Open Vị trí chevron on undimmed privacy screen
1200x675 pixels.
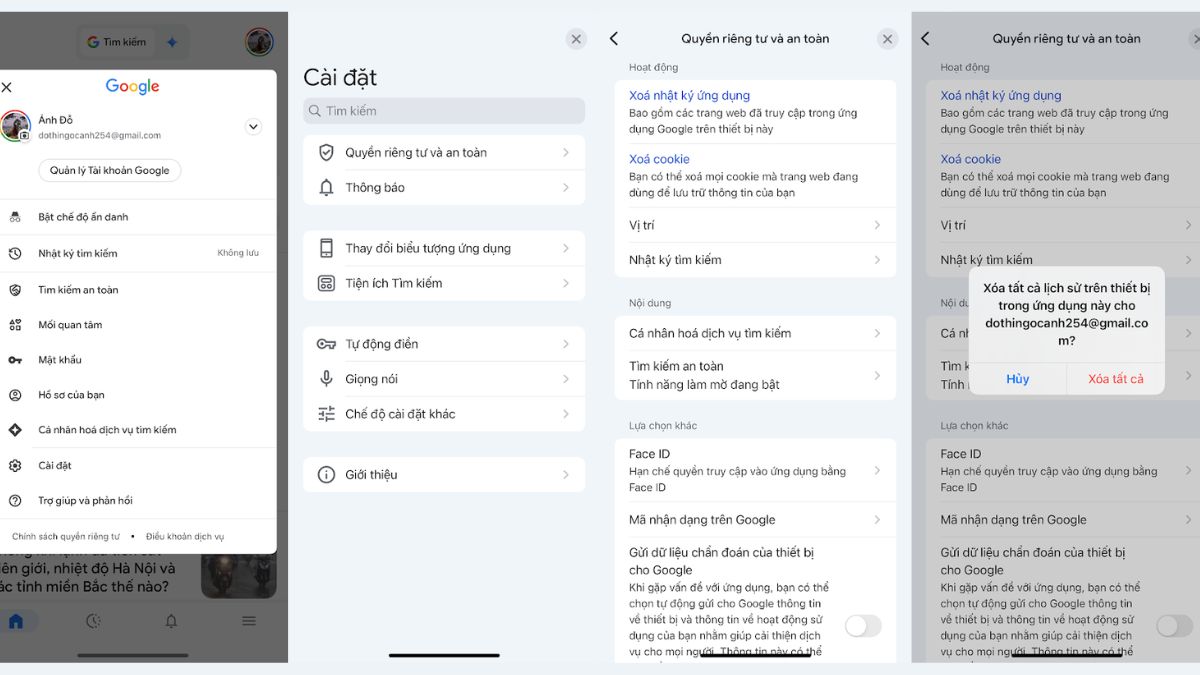point(877,225)
